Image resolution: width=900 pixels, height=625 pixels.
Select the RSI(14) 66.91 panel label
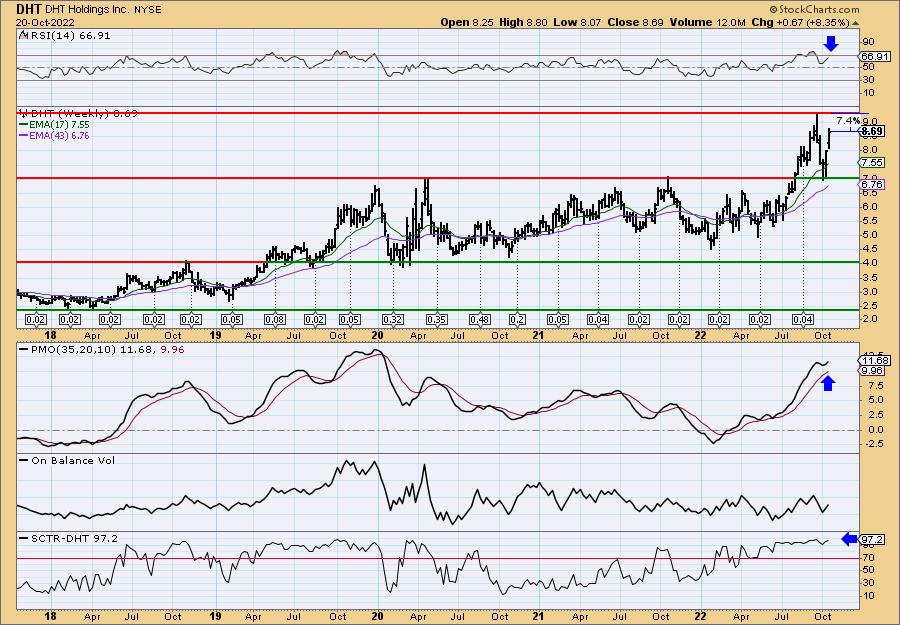[69, 36]
